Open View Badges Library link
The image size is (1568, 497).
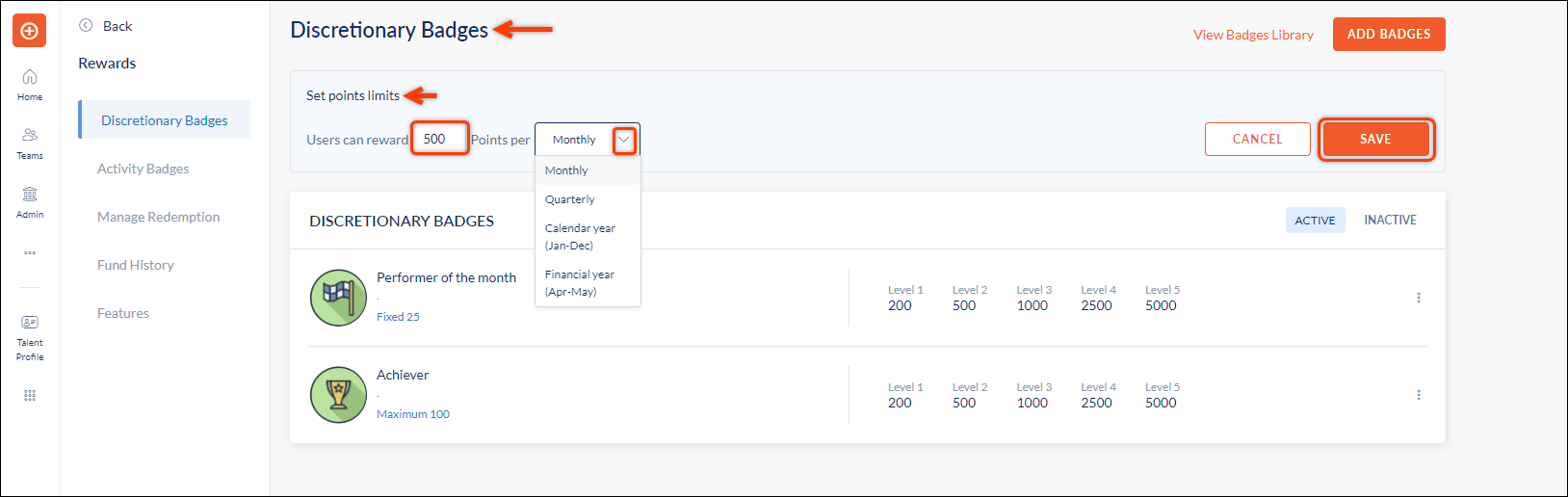pos(1253,35)
